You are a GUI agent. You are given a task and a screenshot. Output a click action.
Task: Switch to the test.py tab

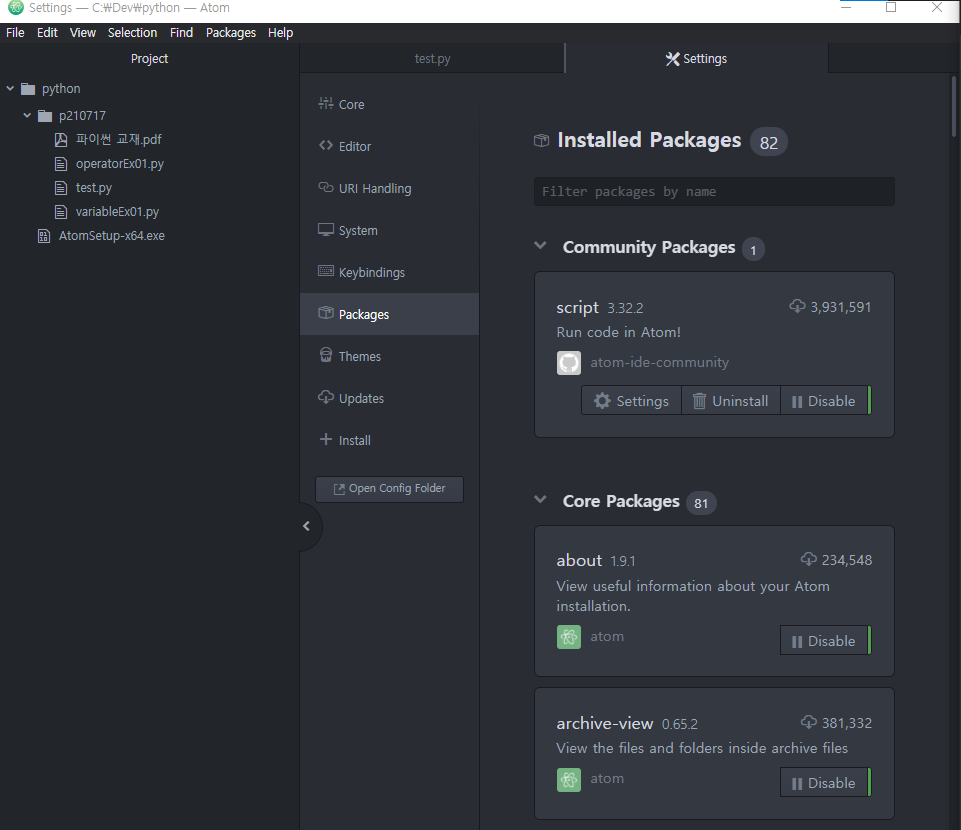pyautogui.click(x=432, y=59)
